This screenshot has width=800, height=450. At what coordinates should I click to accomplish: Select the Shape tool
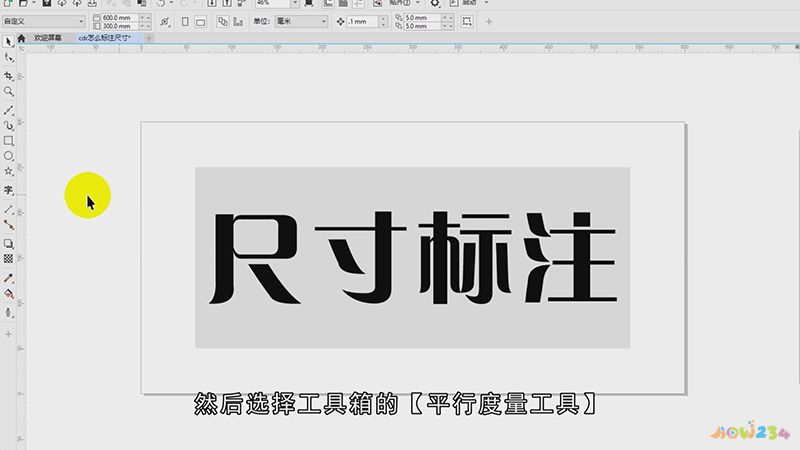coord(8,58)
